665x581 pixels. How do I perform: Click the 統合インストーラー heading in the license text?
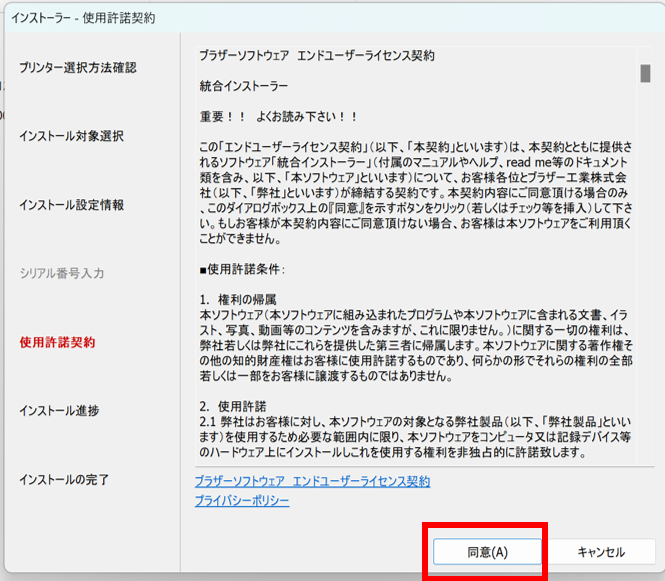click(x=244, y=86)
